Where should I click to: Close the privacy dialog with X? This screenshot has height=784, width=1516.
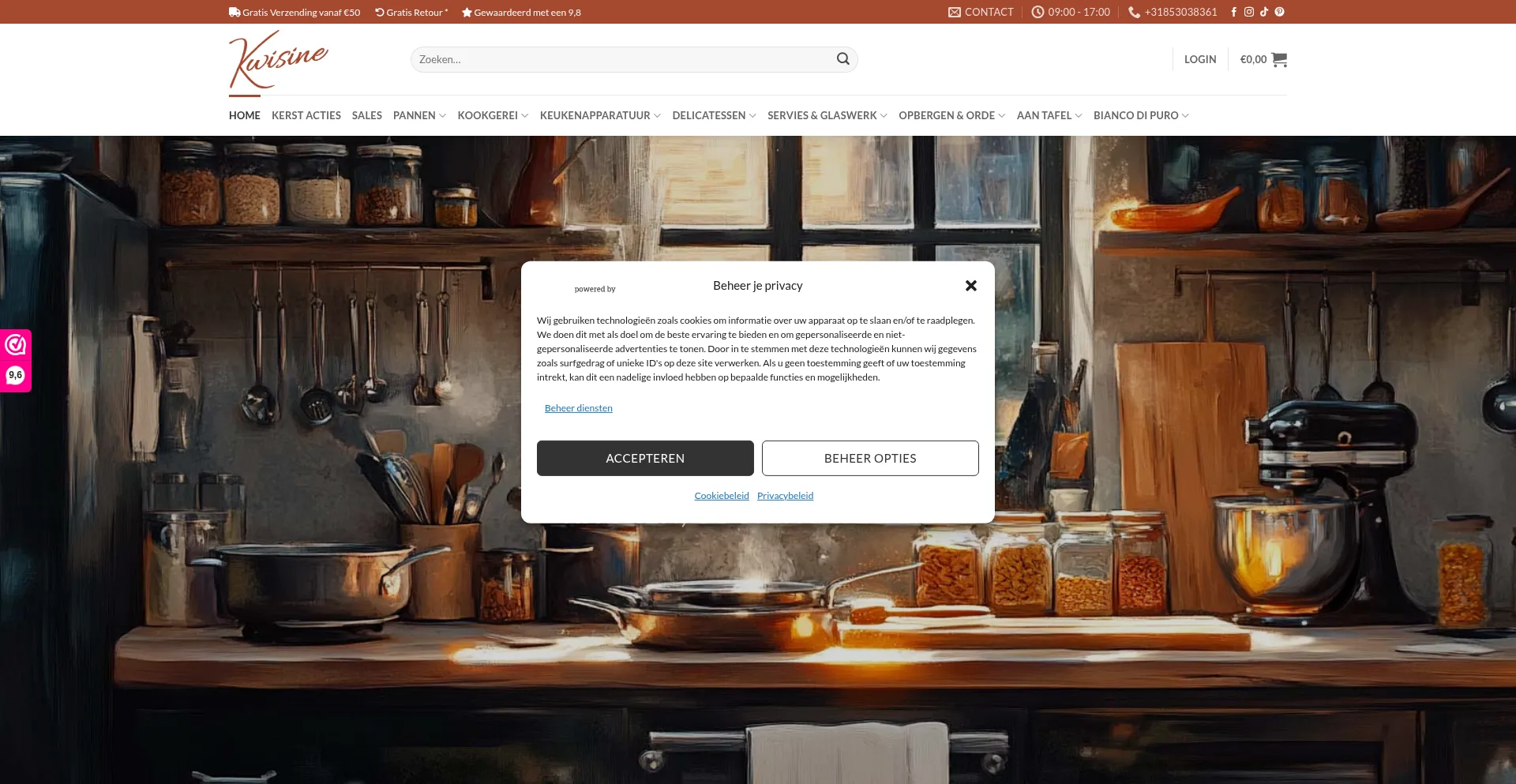(970, 286)
